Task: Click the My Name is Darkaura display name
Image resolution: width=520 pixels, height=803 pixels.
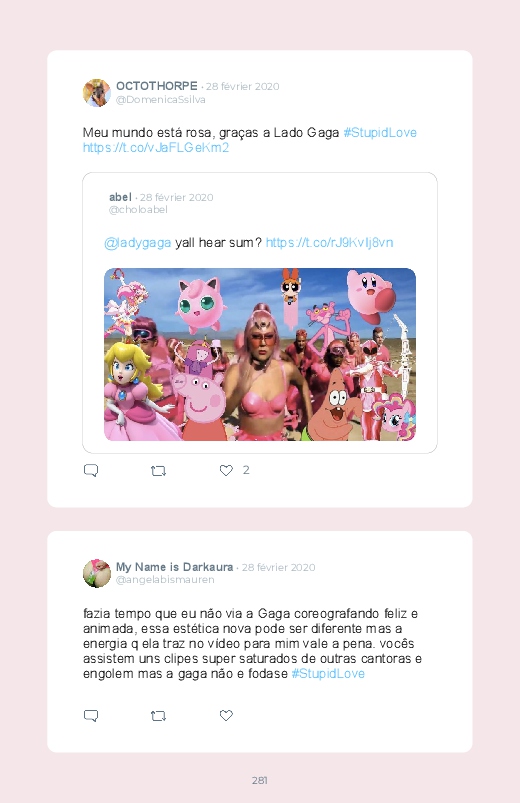Action: click(x=175, y=567)
